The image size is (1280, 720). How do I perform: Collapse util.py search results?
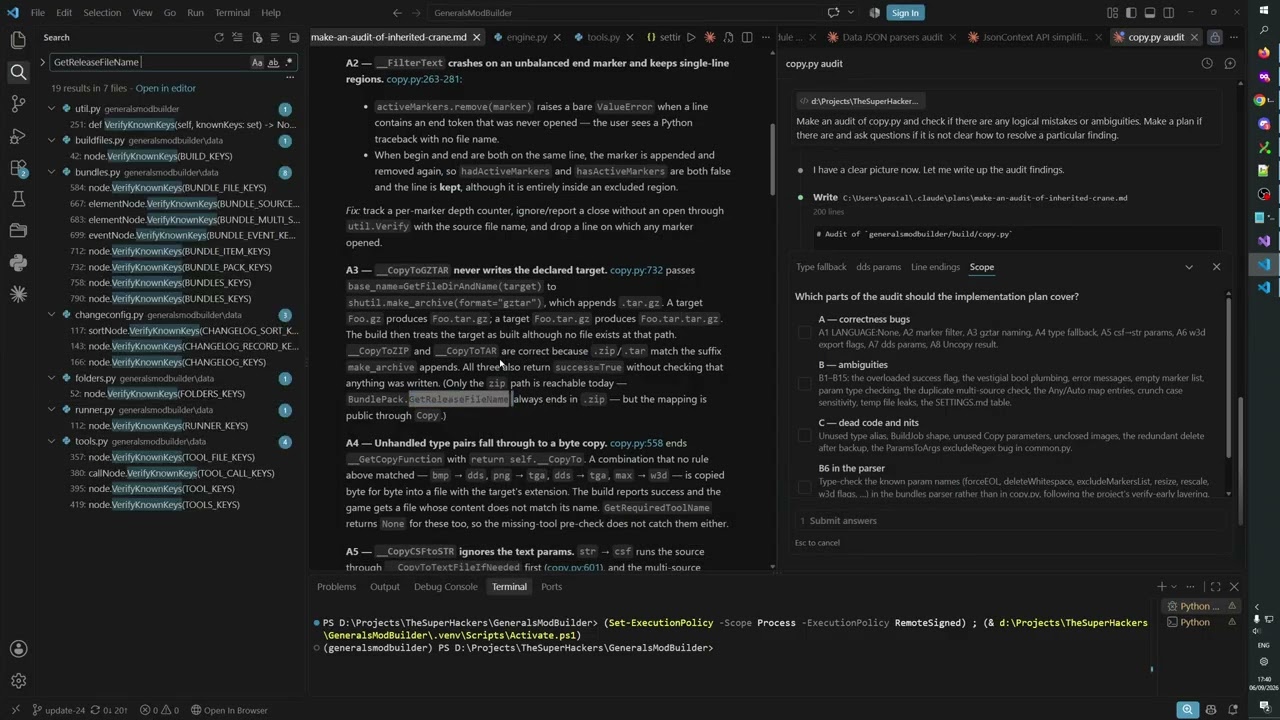tap(52, 108)
